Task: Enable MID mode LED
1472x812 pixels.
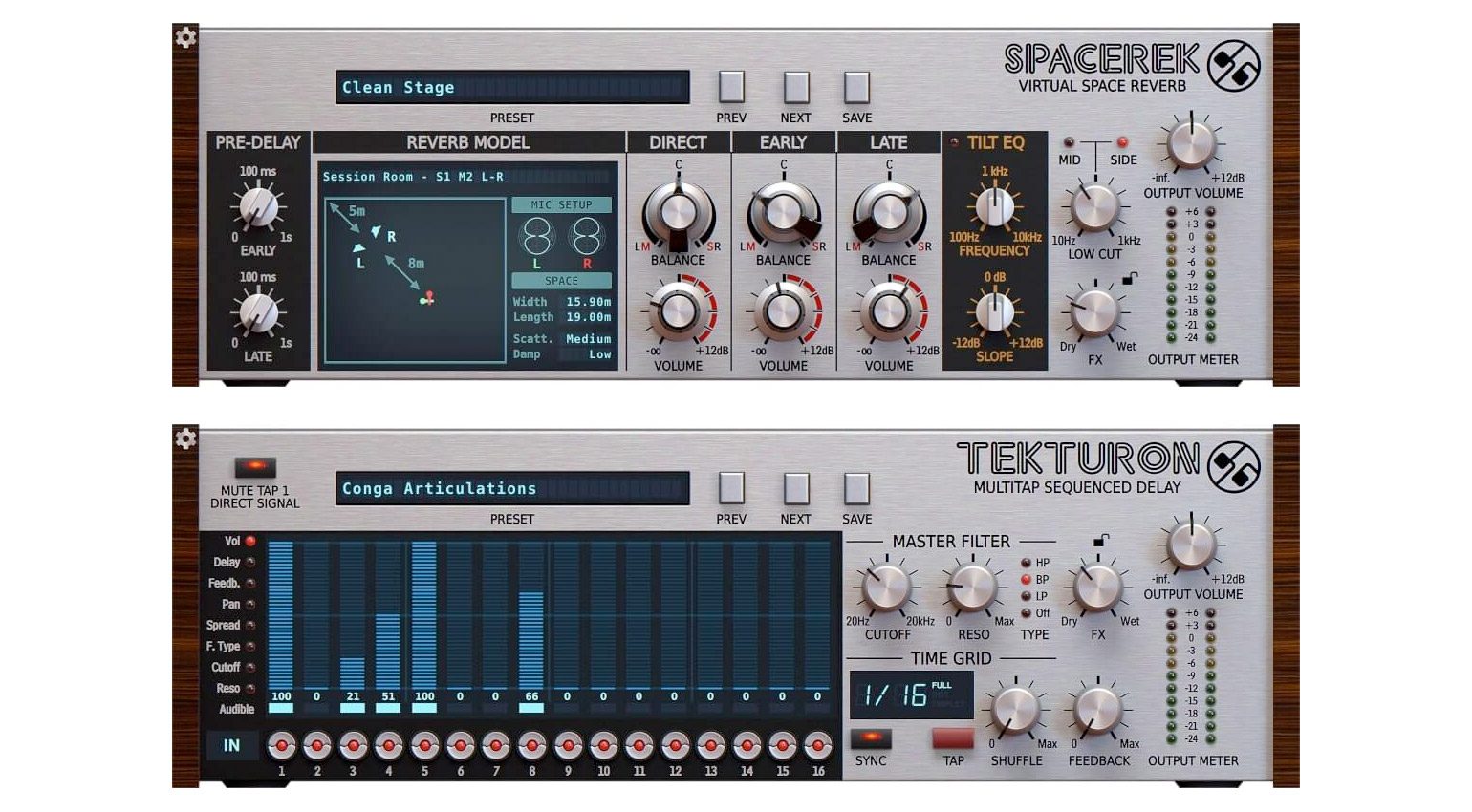Action: pyautogui.click(x=1069, y=142)
